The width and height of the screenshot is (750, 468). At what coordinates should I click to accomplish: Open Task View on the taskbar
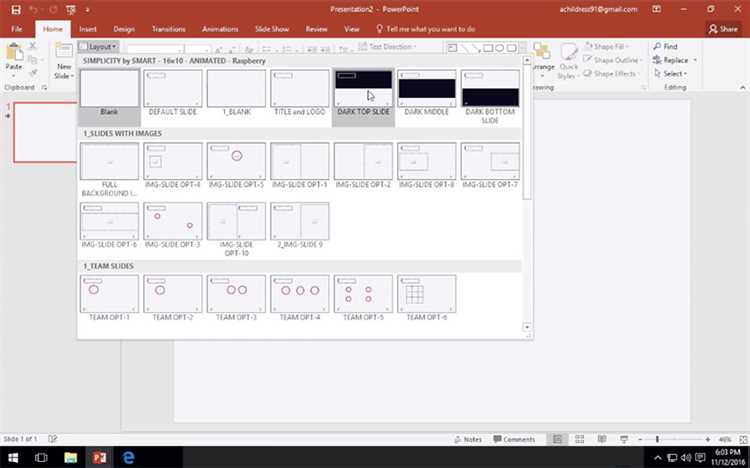43,456
